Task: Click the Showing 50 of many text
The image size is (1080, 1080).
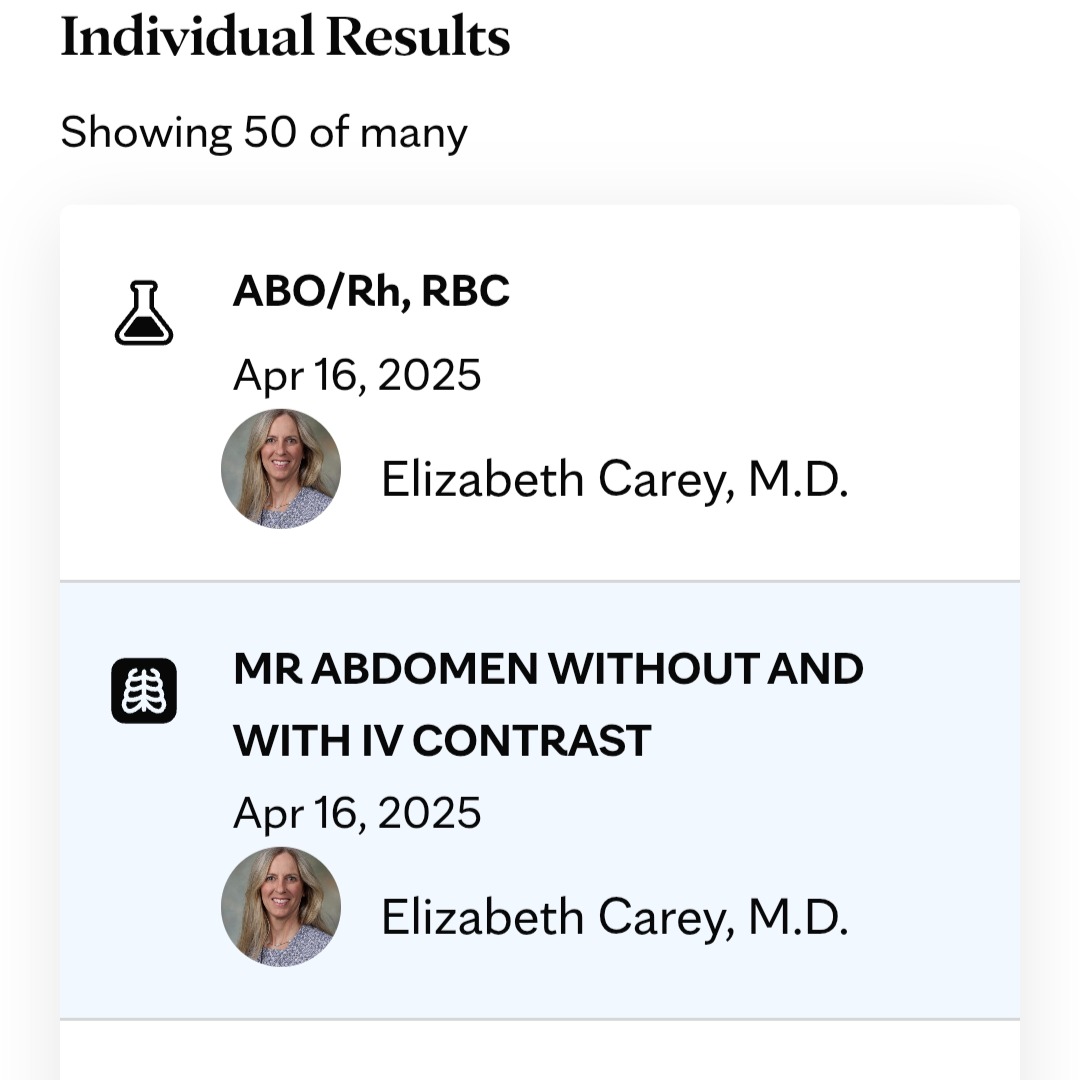Action: (x=264, y=132)
